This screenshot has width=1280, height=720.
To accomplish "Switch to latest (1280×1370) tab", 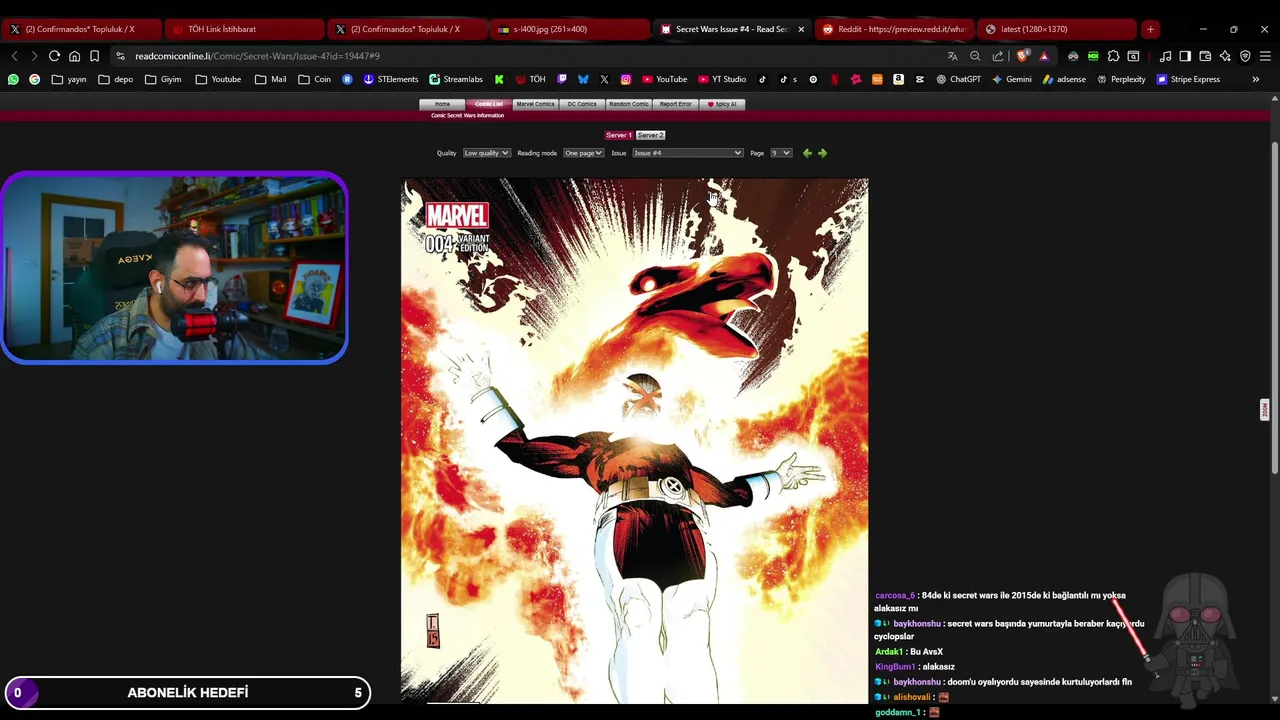I will point(1055,29).
